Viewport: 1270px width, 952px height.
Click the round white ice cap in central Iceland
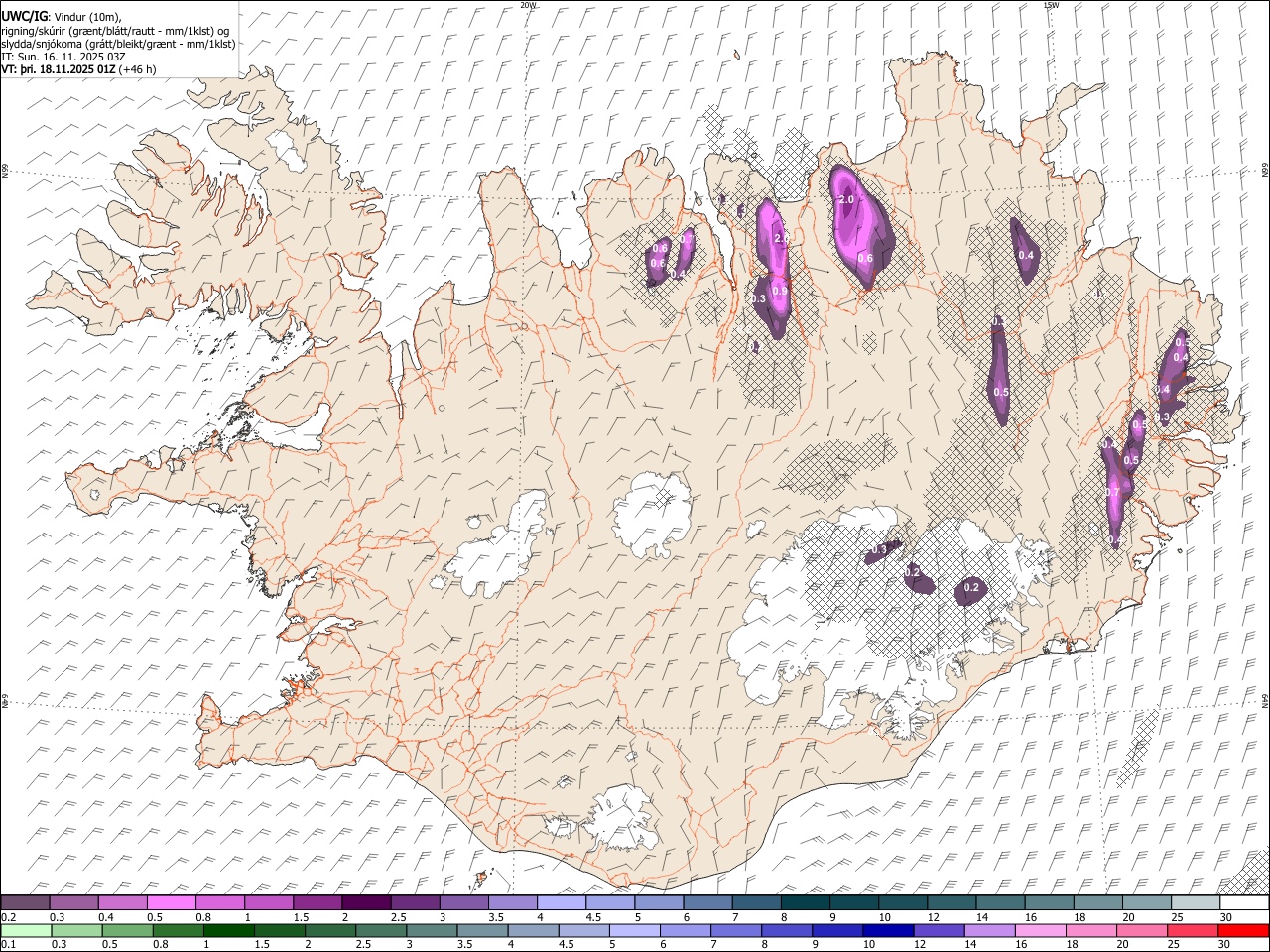coord(652,514)
